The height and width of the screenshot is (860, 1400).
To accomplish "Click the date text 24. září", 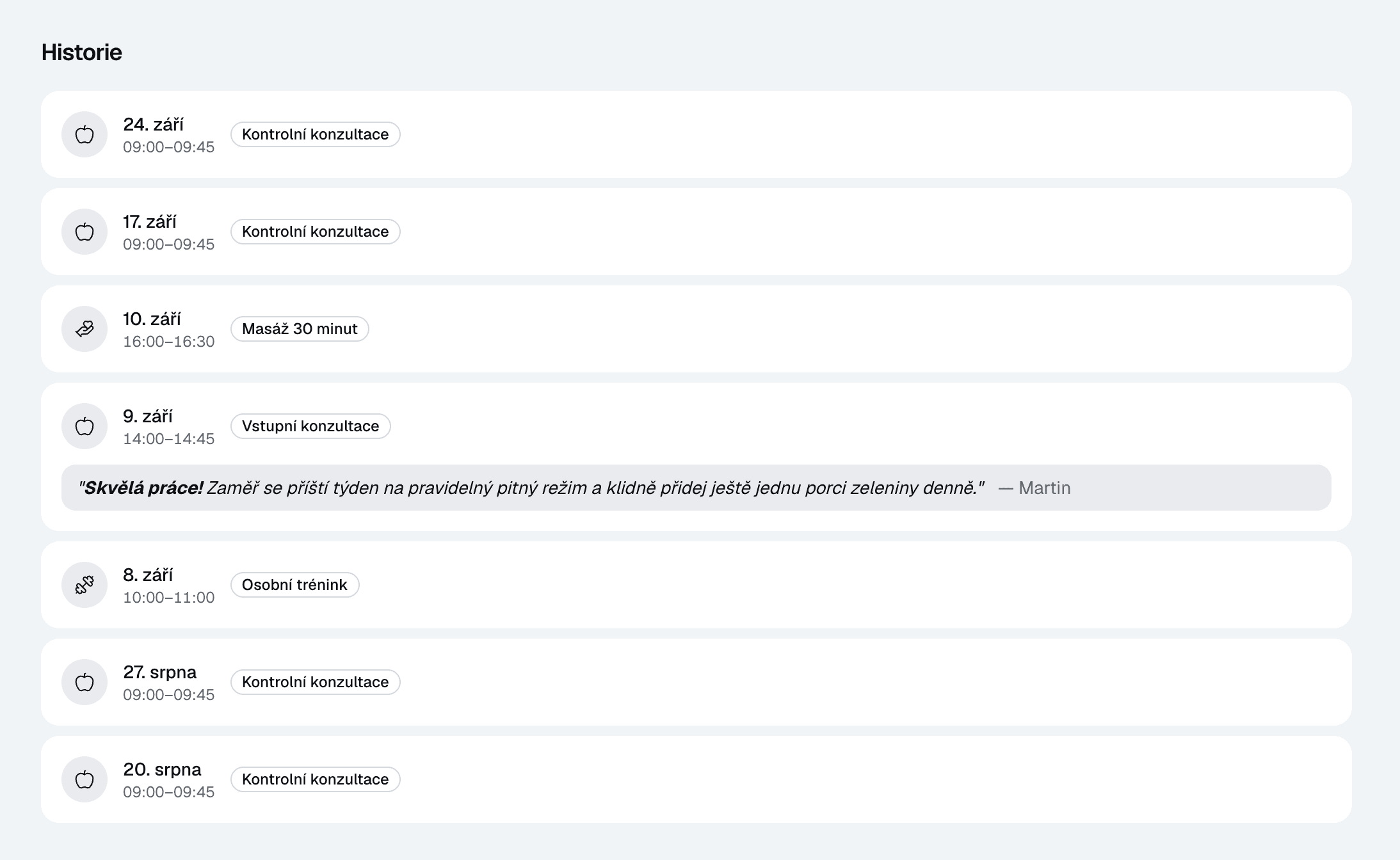I will (154, 124).
